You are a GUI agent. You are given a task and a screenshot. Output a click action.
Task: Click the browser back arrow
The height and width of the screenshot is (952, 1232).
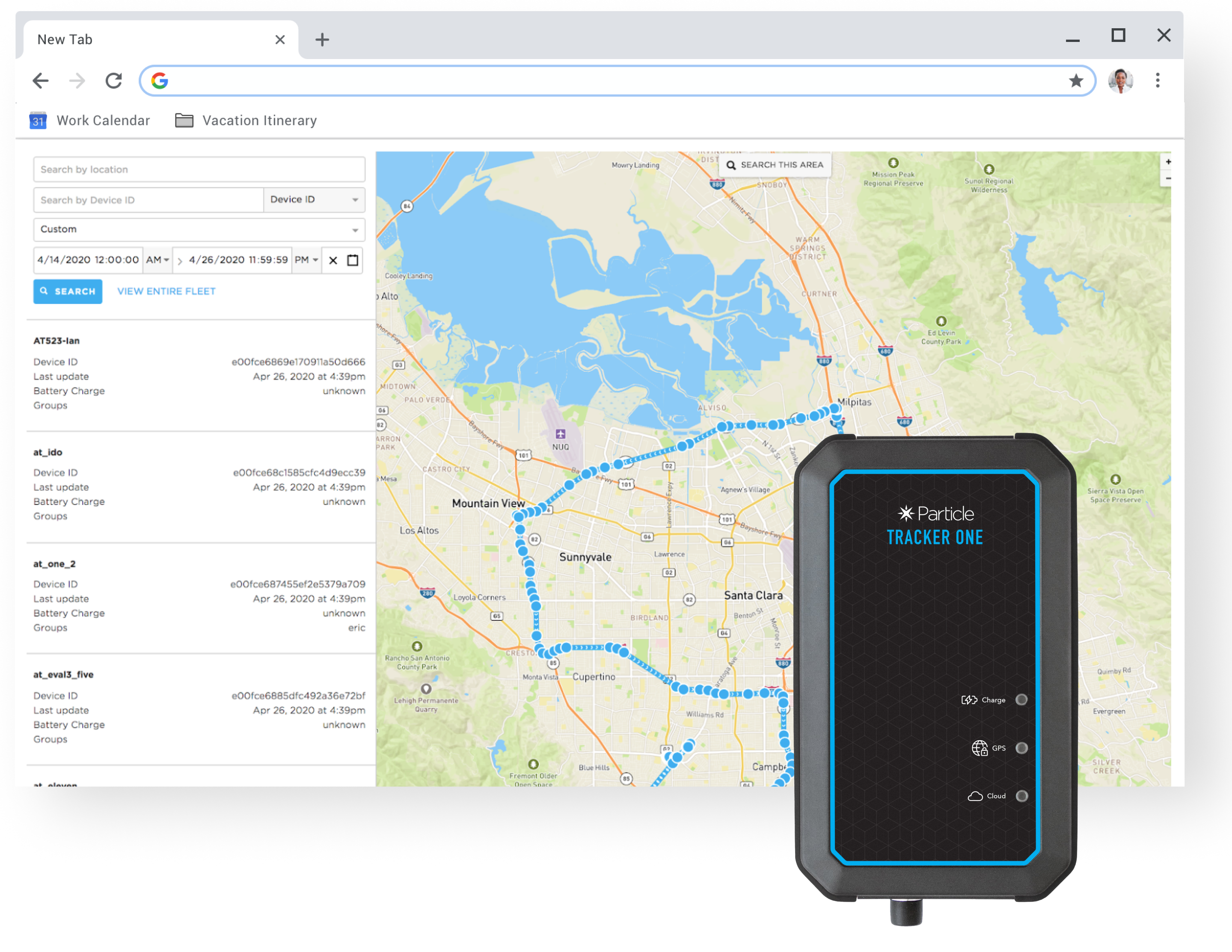click(x=41, y=80)
